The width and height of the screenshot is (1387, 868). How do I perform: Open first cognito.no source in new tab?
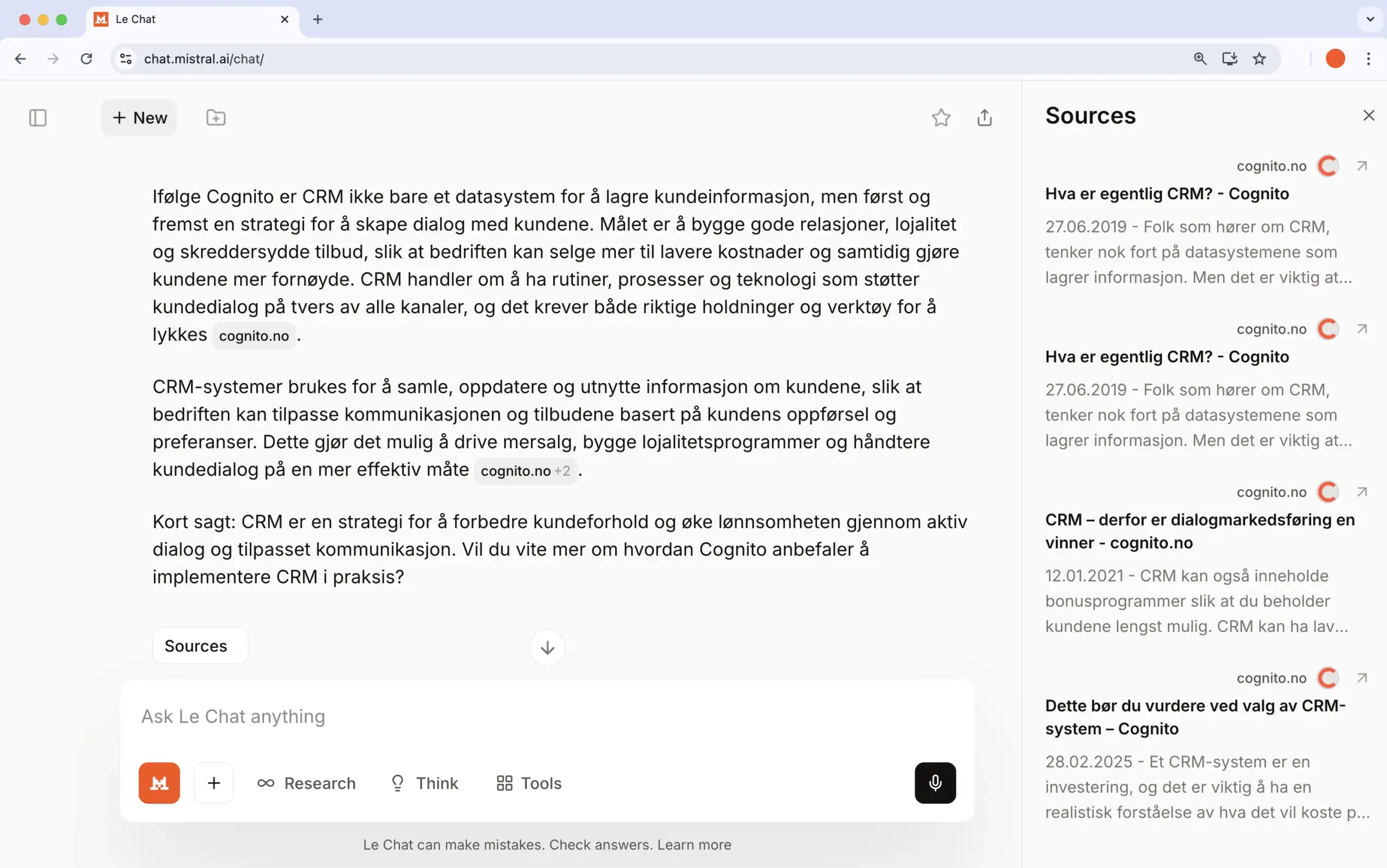tap(1362, 166)
